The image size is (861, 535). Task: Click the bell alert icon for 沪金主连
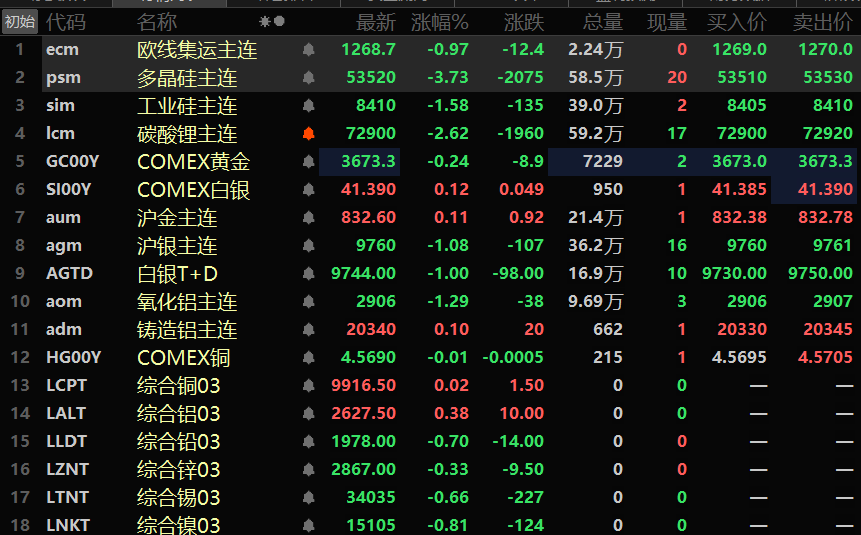[x=309, y=218]
